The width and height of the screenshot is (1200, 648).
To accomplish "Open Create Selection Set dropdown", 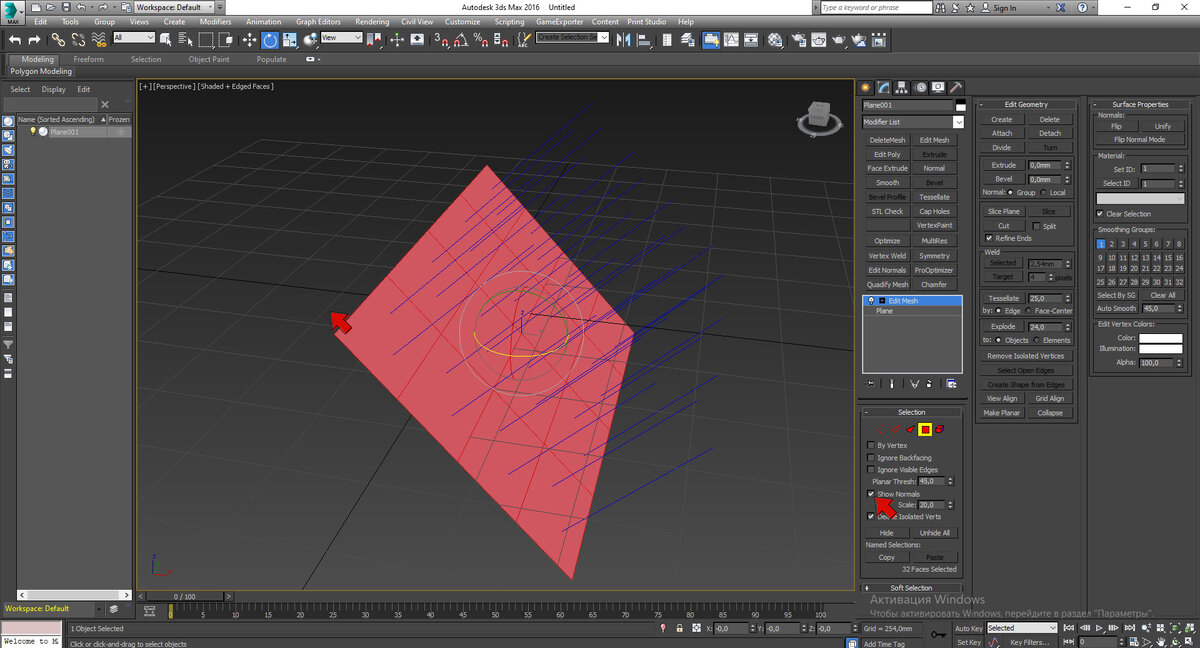I will click(572, 37).
